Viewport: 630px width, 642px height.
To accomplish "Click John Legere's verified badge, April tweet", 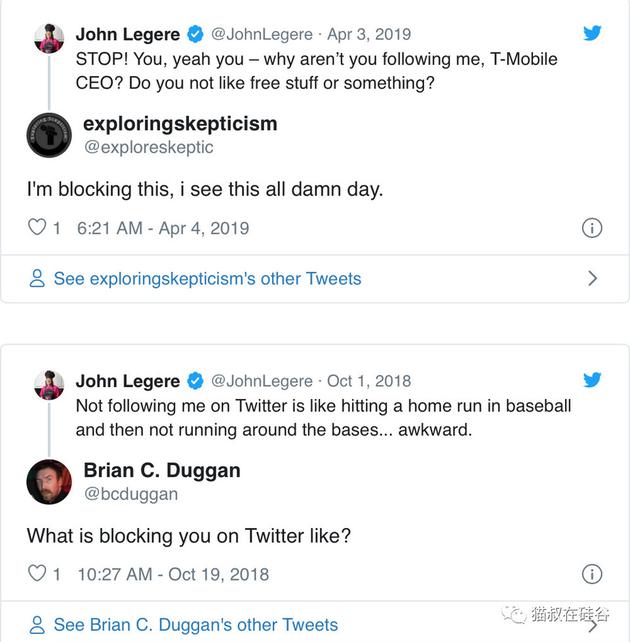I will [195, 34].
